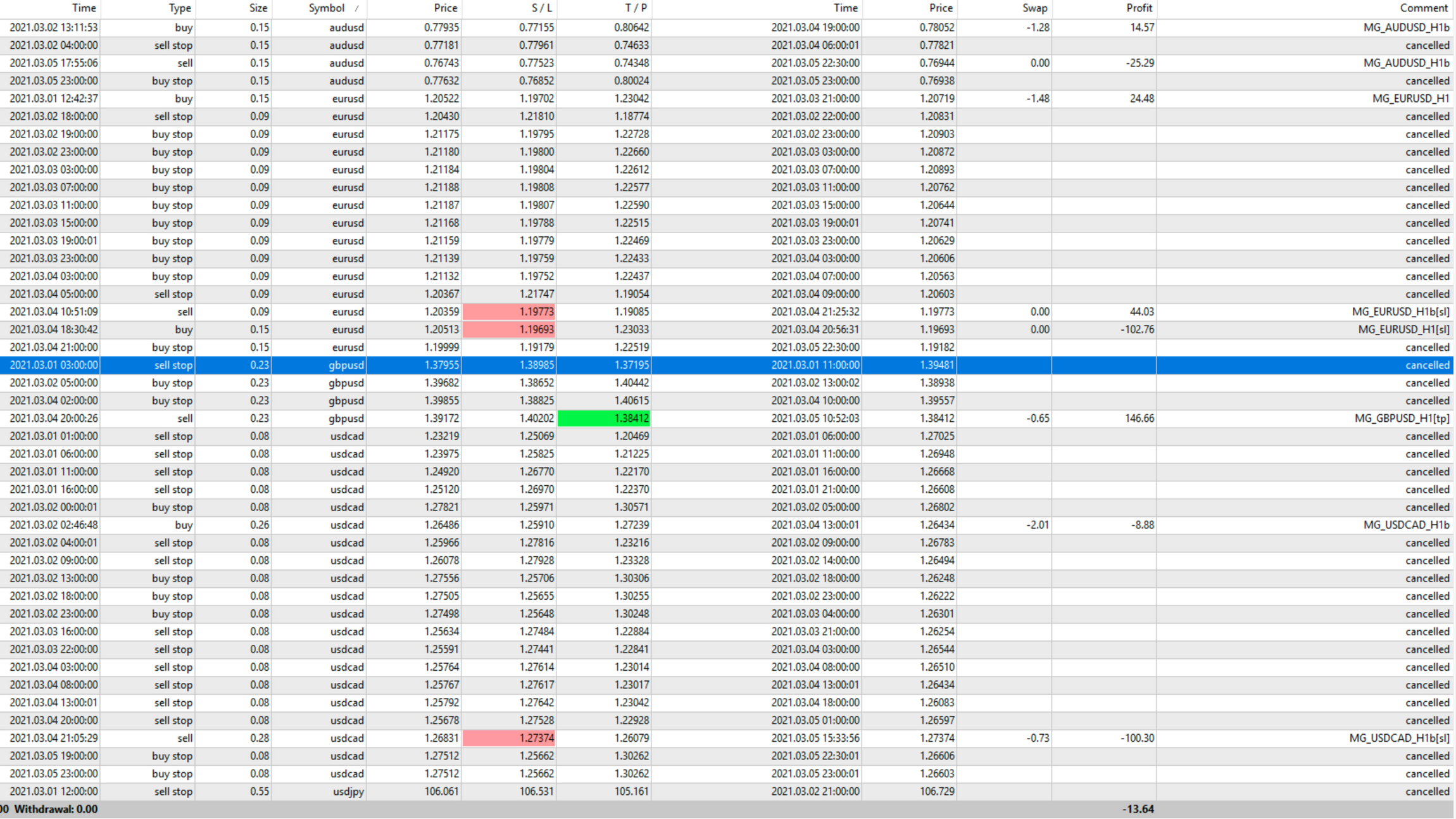
Task: Click the Comment column header
Action: tap(1423, 8)
